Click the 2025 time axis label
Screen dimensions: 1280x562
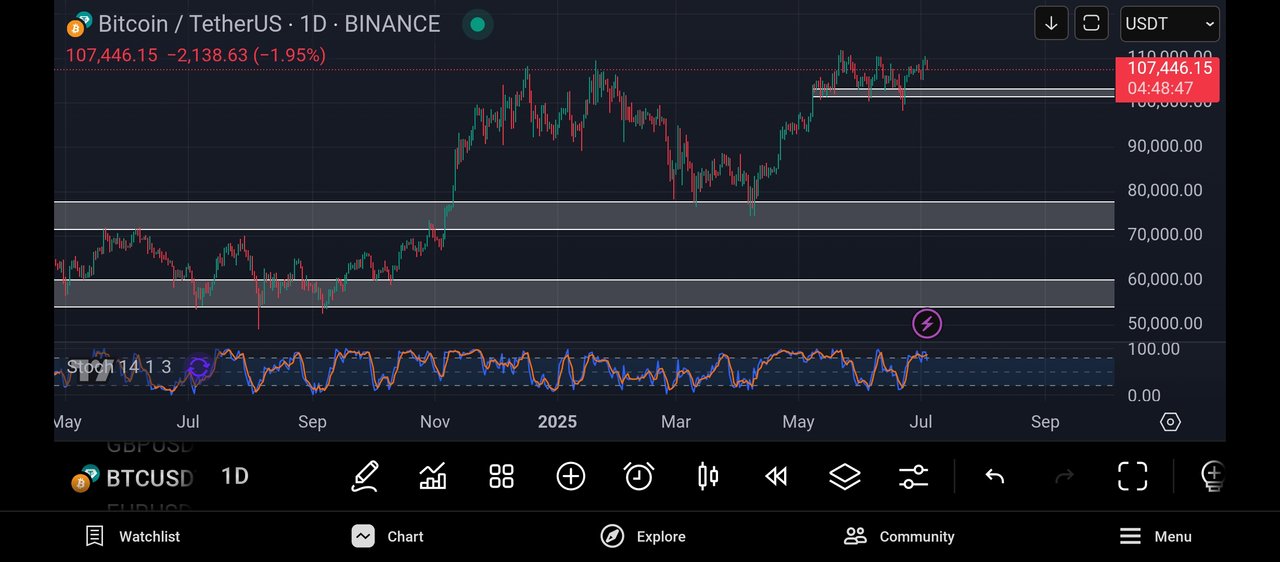click(x=557, y=422)
